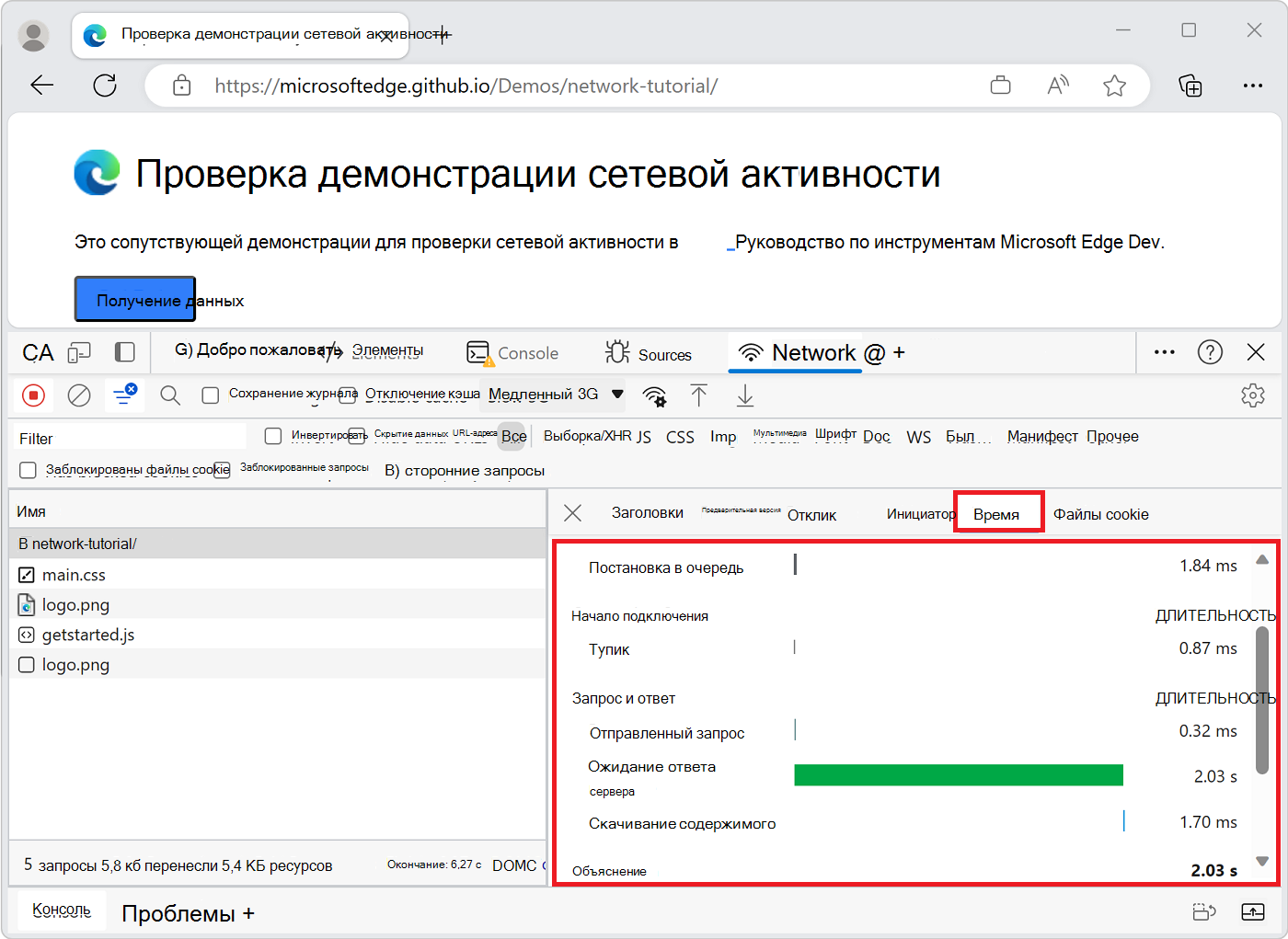Reload the page with refresh icon
Image resolution: width=1288 pixels, height=939 pixels.
tap(105, 86)
